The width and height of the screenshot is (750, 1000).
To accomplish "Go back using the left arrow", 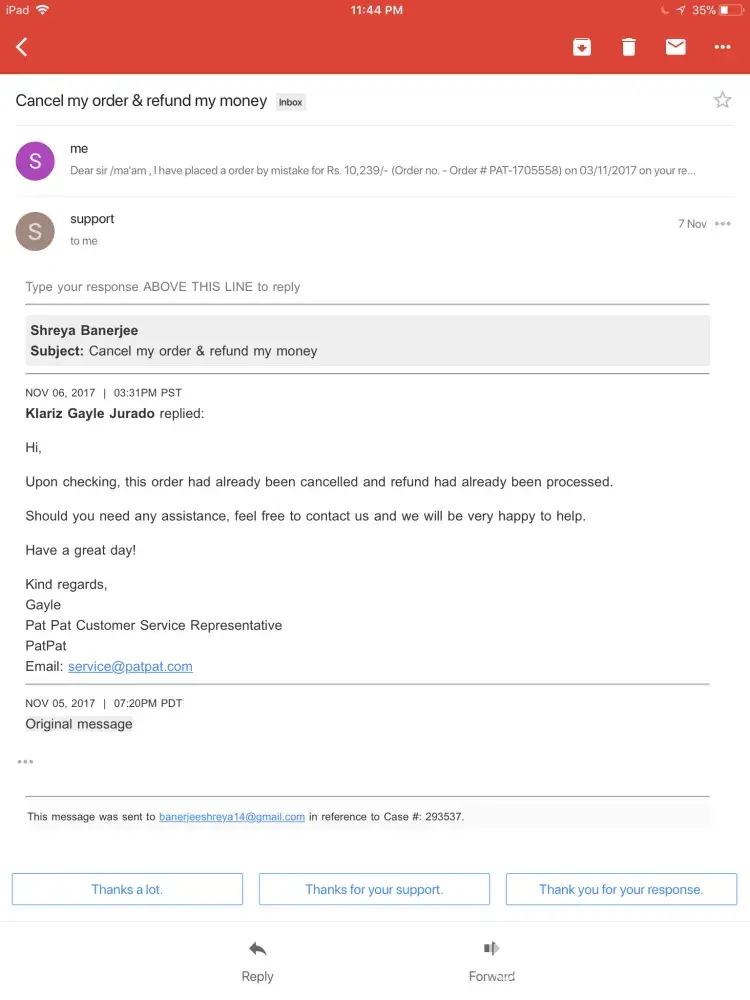I will click(x=22, y=47).
